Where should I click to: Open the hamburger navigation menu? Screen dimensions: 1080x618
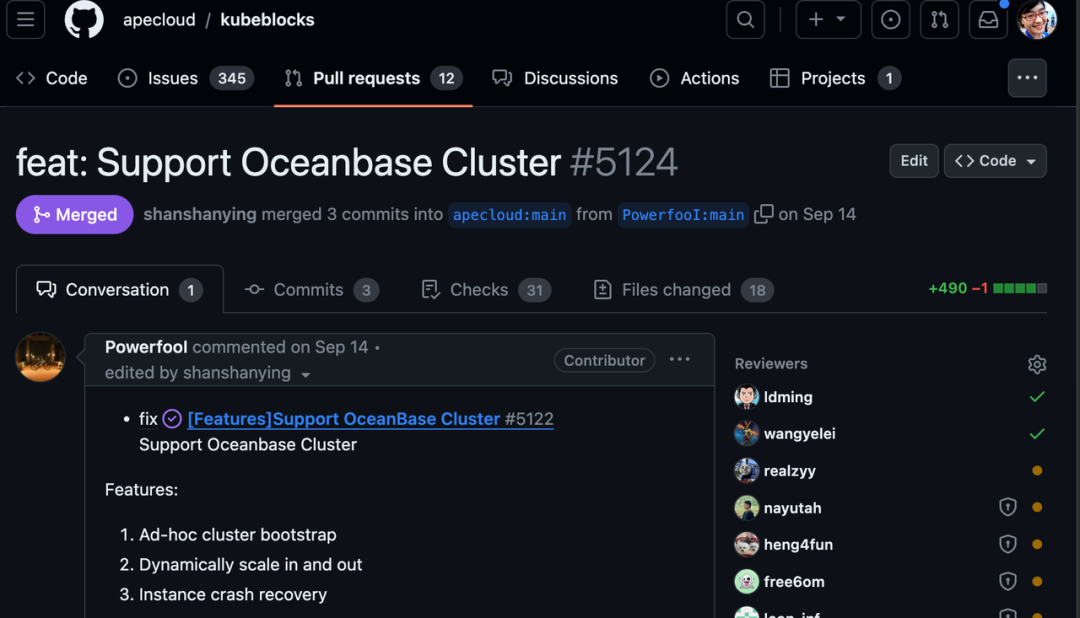[25, 19]
